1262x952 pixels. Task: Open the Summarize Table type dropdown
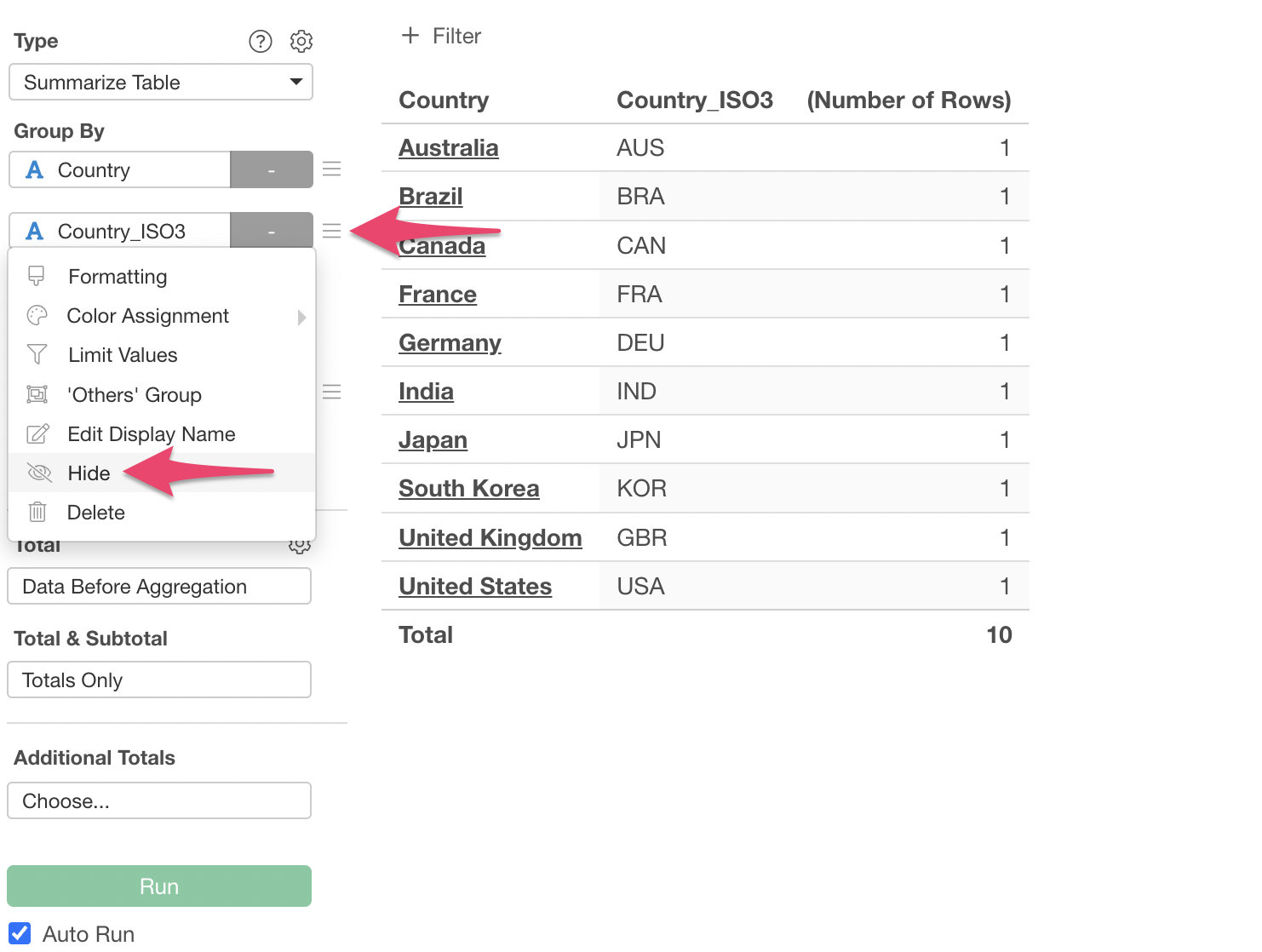(x=161, y=83)
